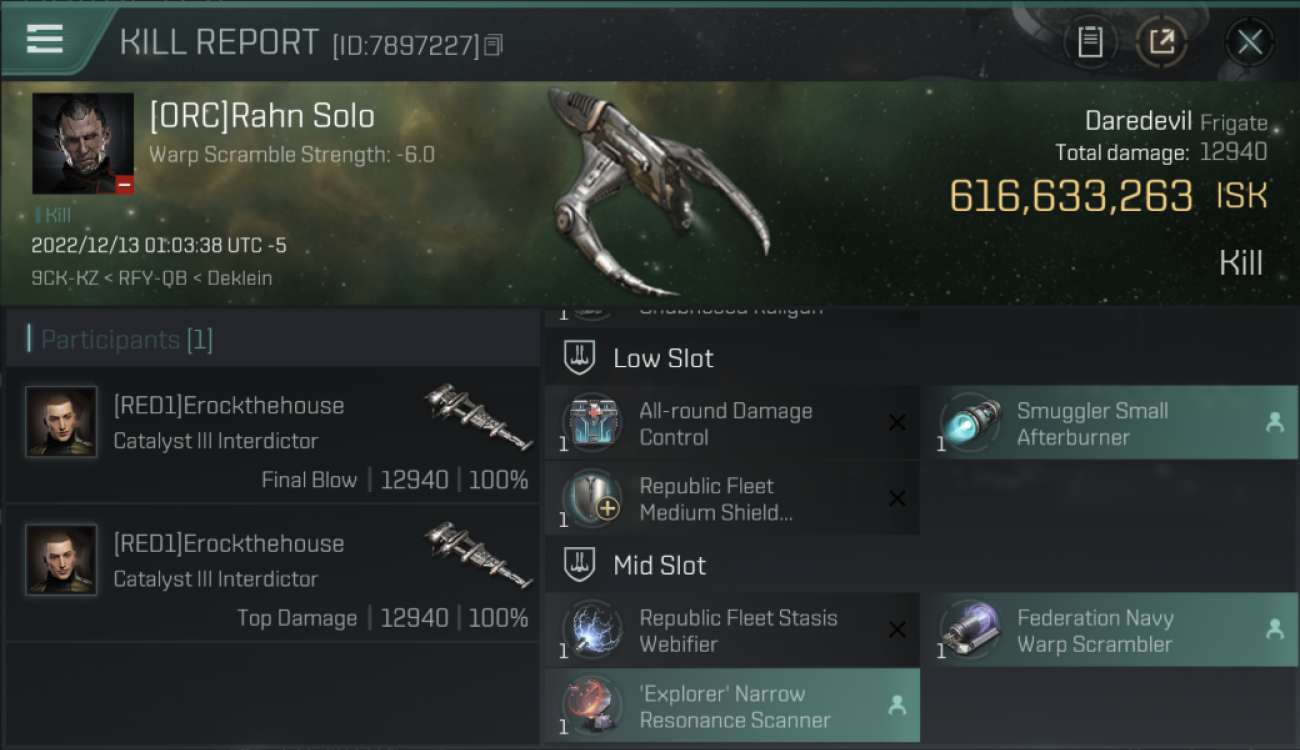Open the hamburger menu icon
Screen dimensions: 1300x750
coord(45,39)
